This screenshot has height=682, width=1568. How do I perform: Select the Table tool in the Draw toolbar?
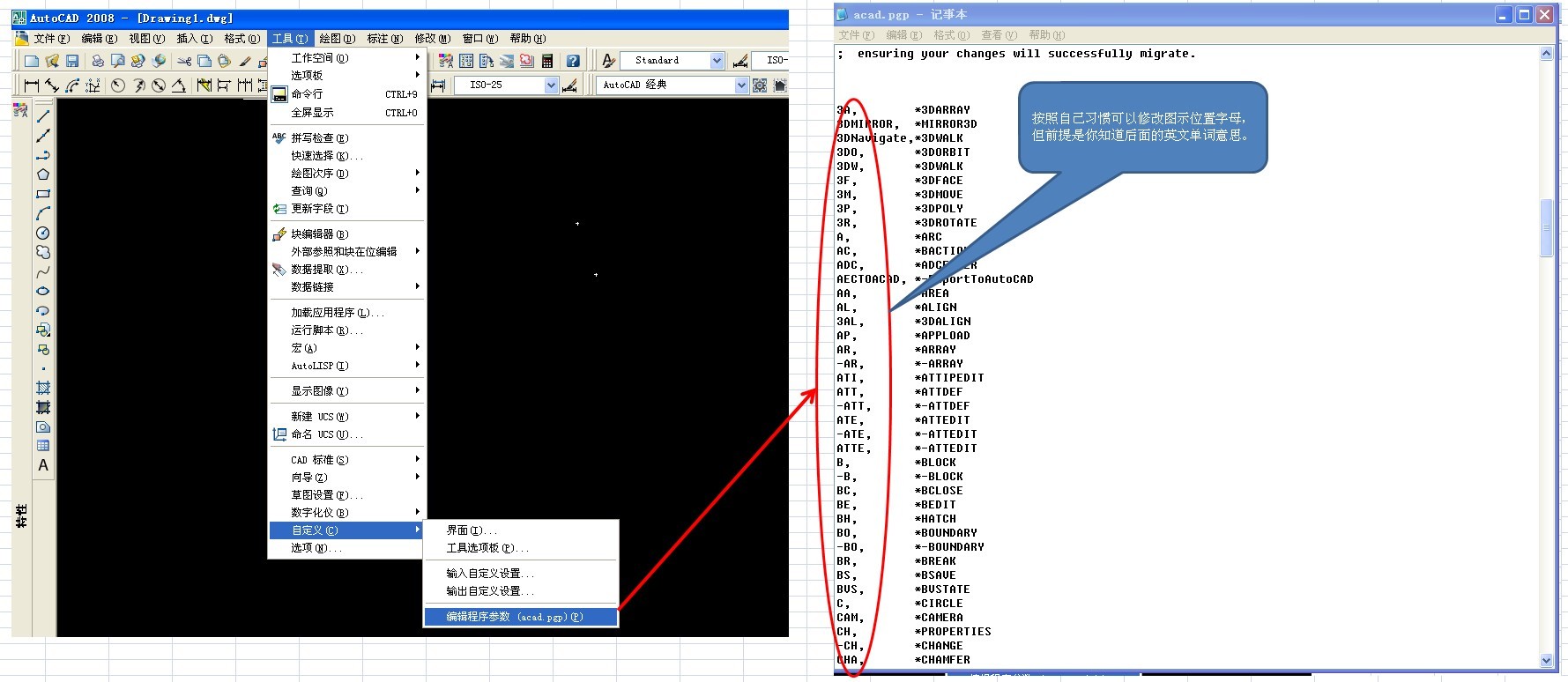[43, 446]
